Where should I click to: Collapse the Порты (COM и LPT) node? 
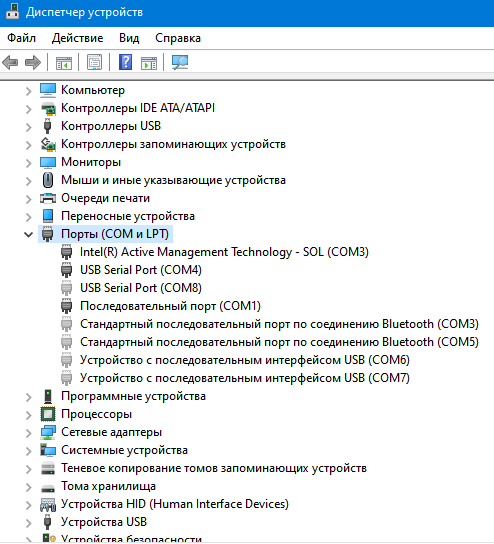(x=28, y=234)
